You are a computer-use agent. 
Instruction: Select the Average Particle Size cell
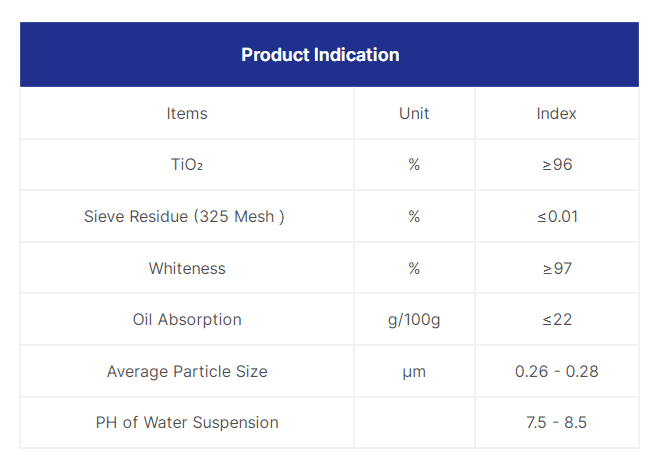(x=187, y=371)
